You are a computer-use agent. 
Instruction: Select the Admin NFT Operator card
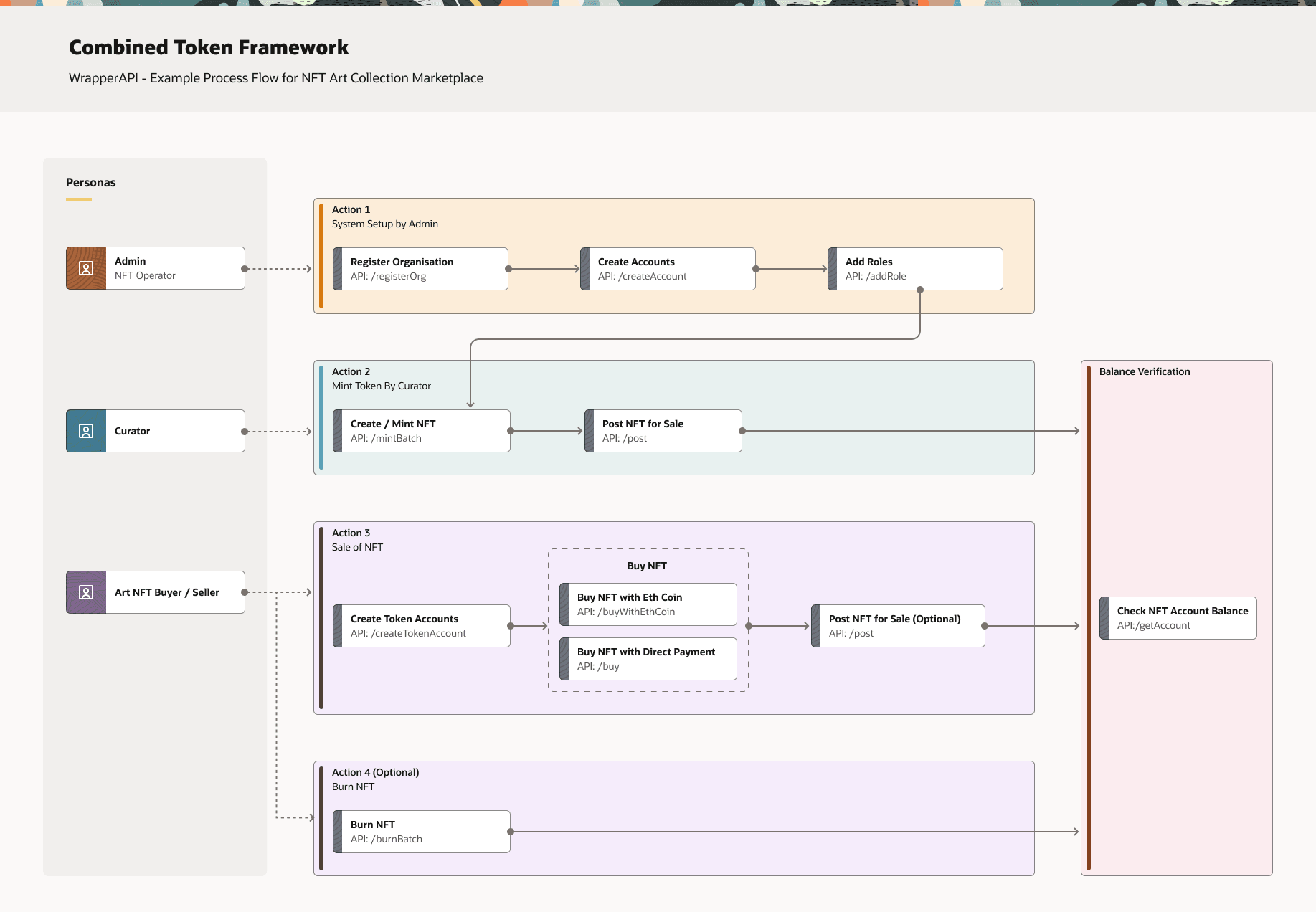coord(156,268)
